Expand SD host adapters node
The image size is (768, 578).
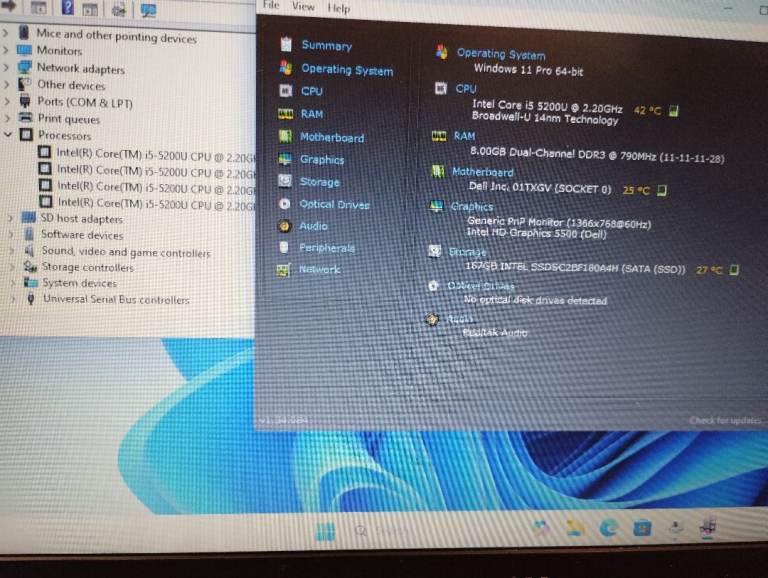point(10,217)
